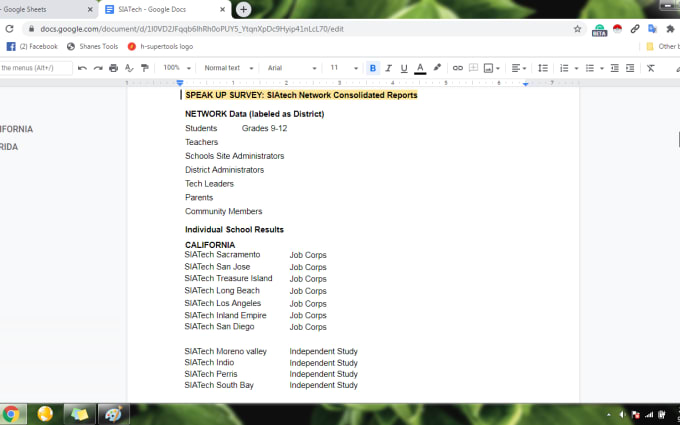The height and width of the screenshot is (425, 680).
Task: Open the h-supertools logo bookmark
Action: tap(160, 46)
